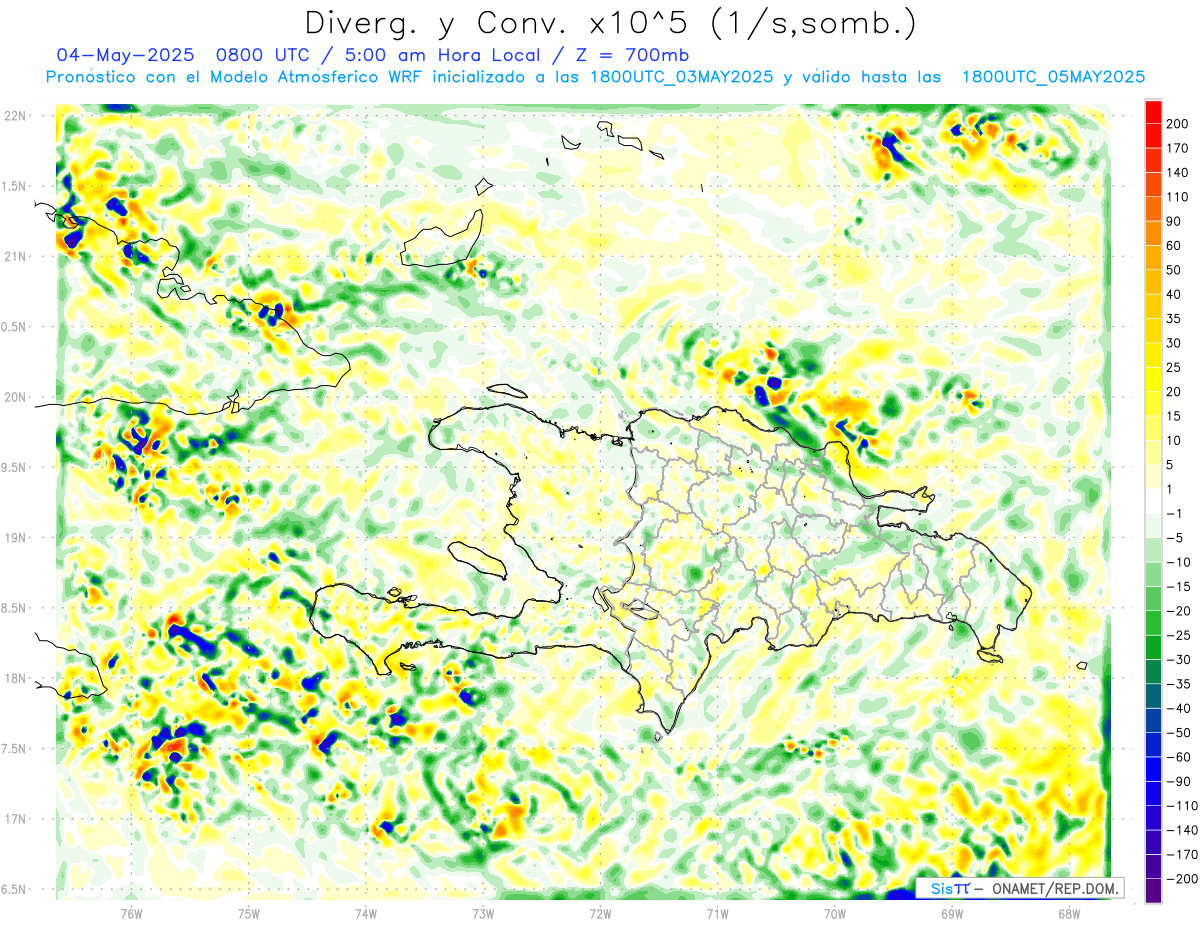Click the '-30' color scale label

(x=1178, y=660)
